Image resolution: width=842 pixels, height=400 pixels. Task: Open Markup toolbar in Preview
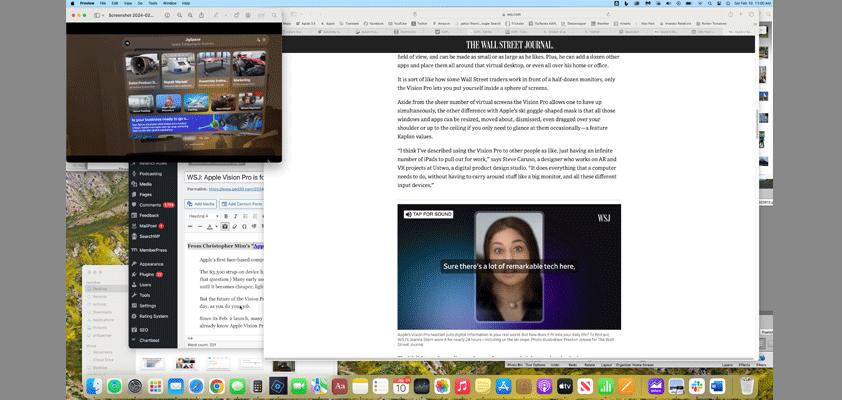tap(248, 15)
